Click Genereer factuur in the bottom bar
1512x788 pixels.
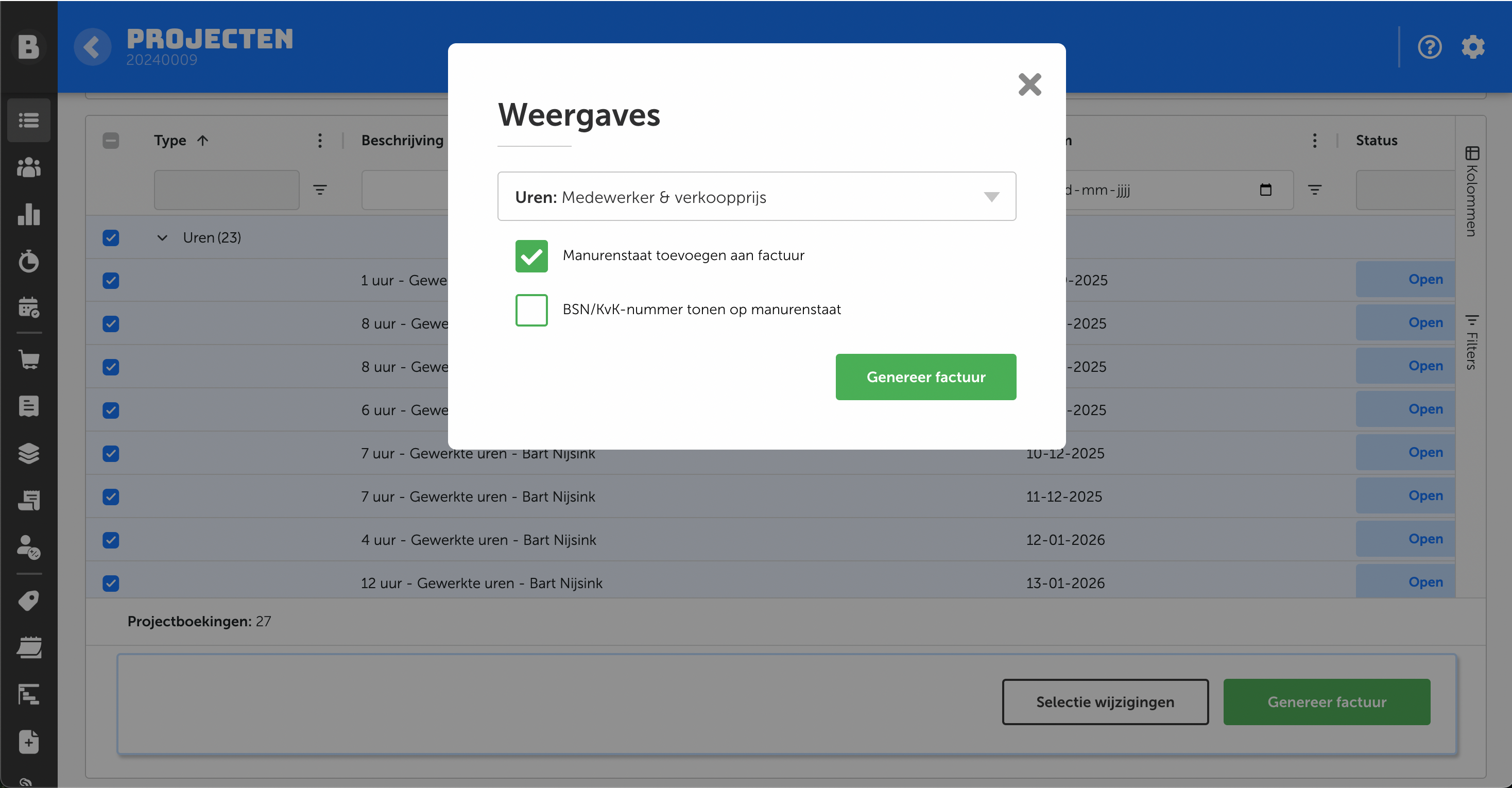coord(1327,703)
